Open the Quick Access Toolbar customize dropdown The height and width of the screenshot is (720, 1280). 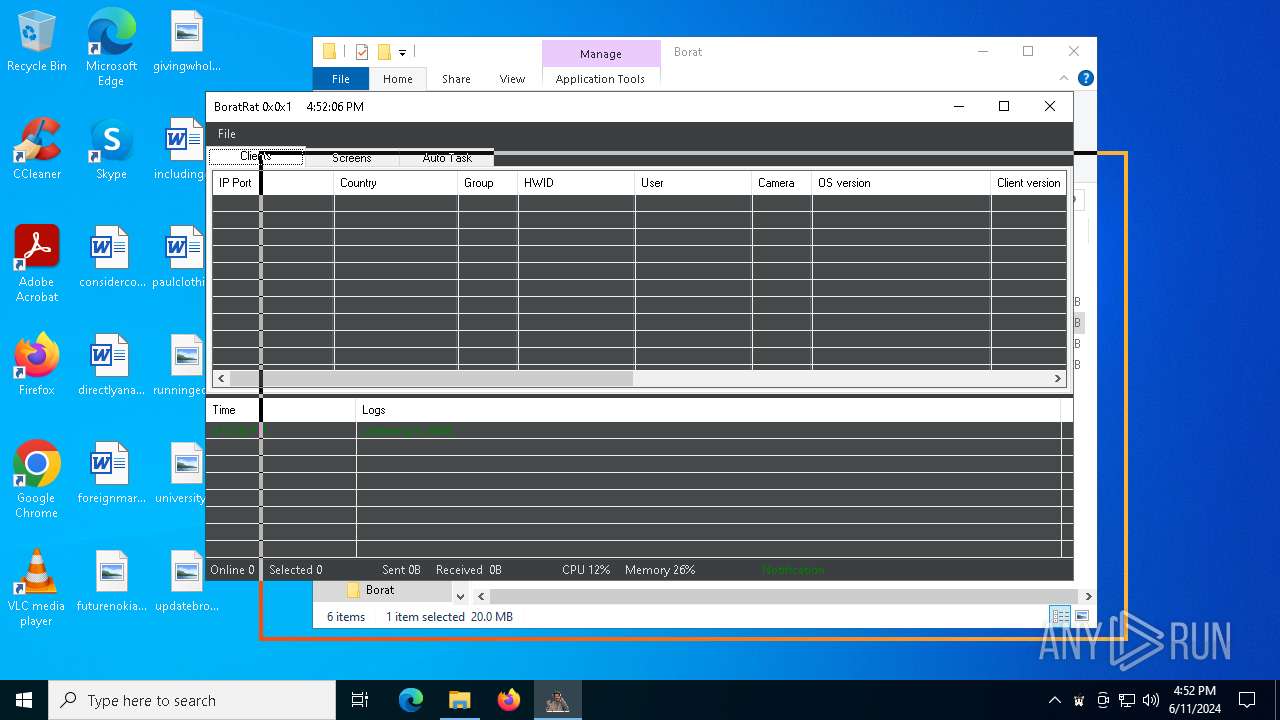[x=402, y=52]
